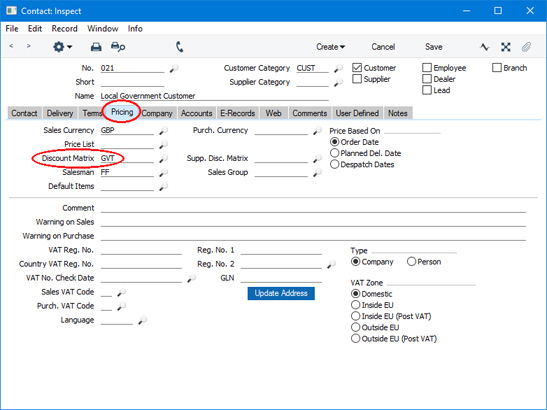The width and height of the screenshot is (547, 410).
Task: Select Planned Del. Date radio option
Action: click(x=334, y=153)
